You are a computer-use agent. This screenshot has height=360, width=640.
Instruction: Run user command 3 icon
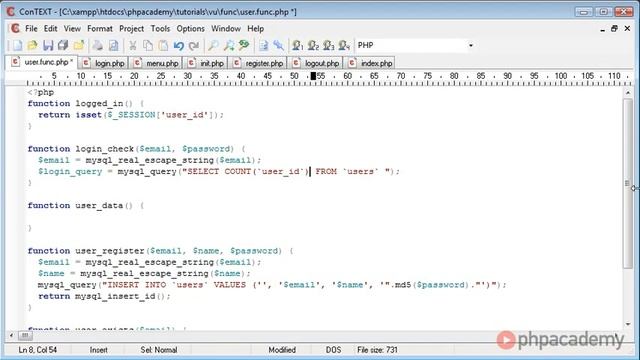click(329, 45)
